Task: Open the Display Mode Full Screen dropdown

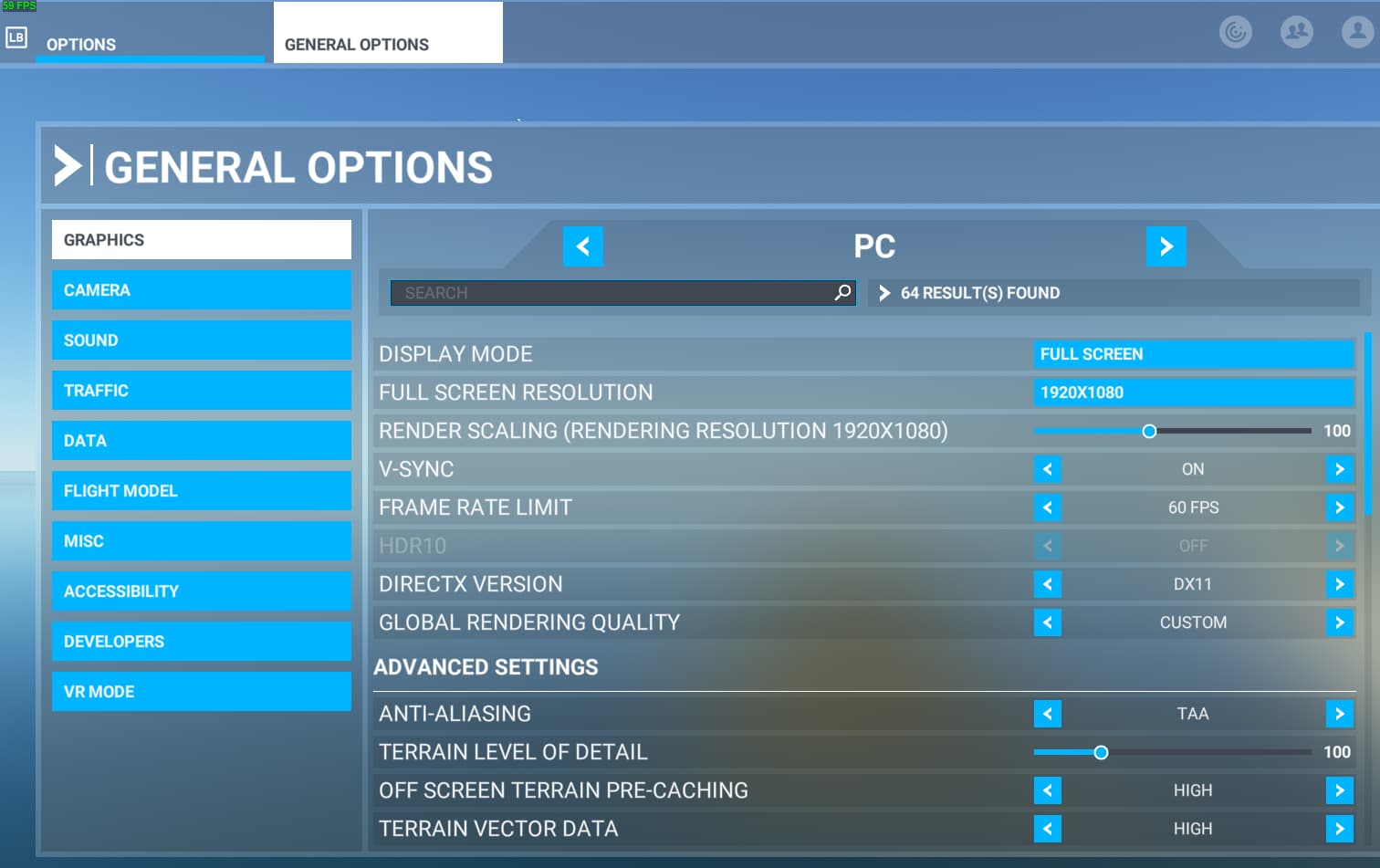Action: (1193, 354)
